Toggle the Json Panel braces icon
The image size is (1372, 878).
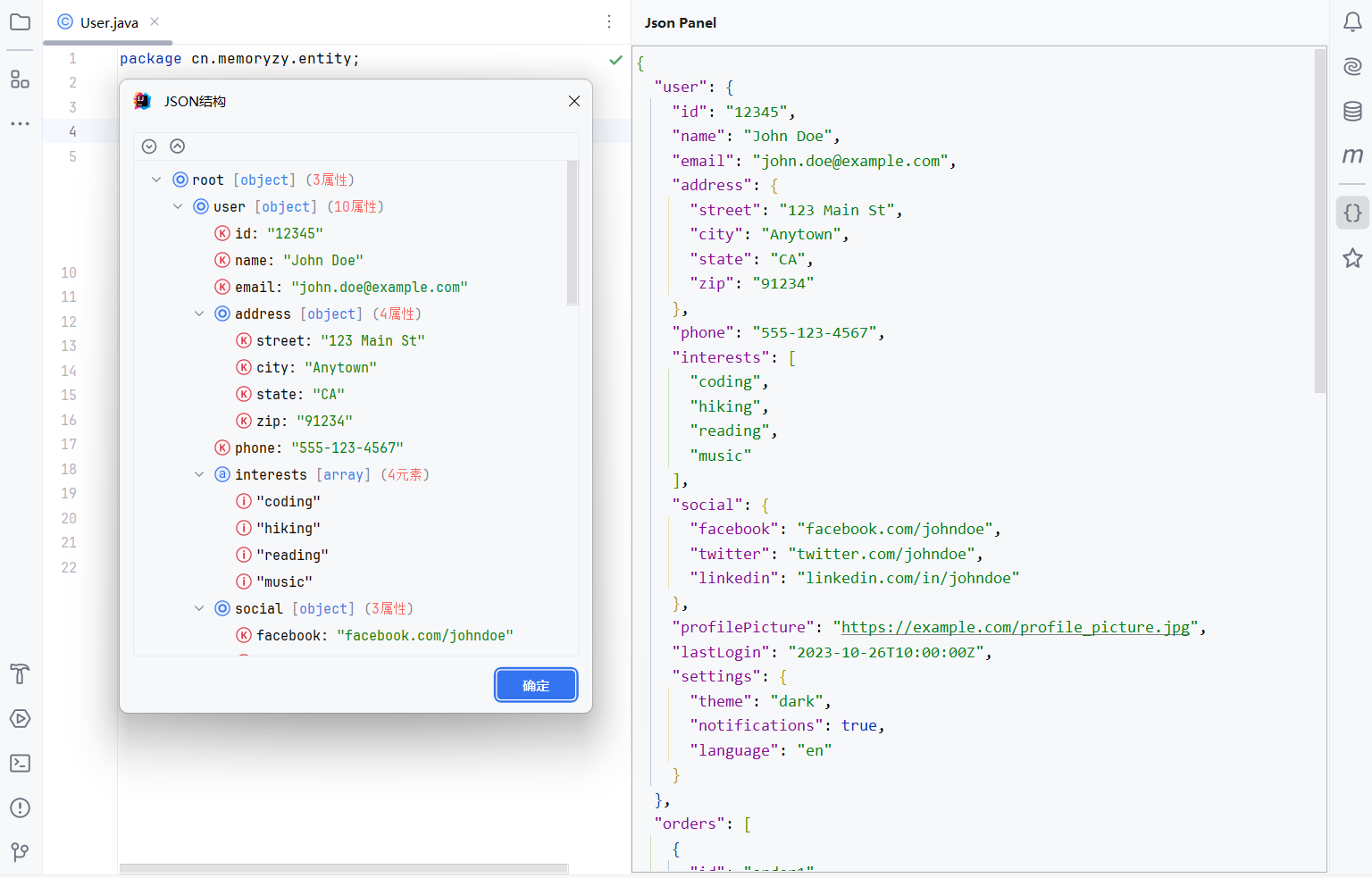pyautogui.click(x=1352, y=213)
